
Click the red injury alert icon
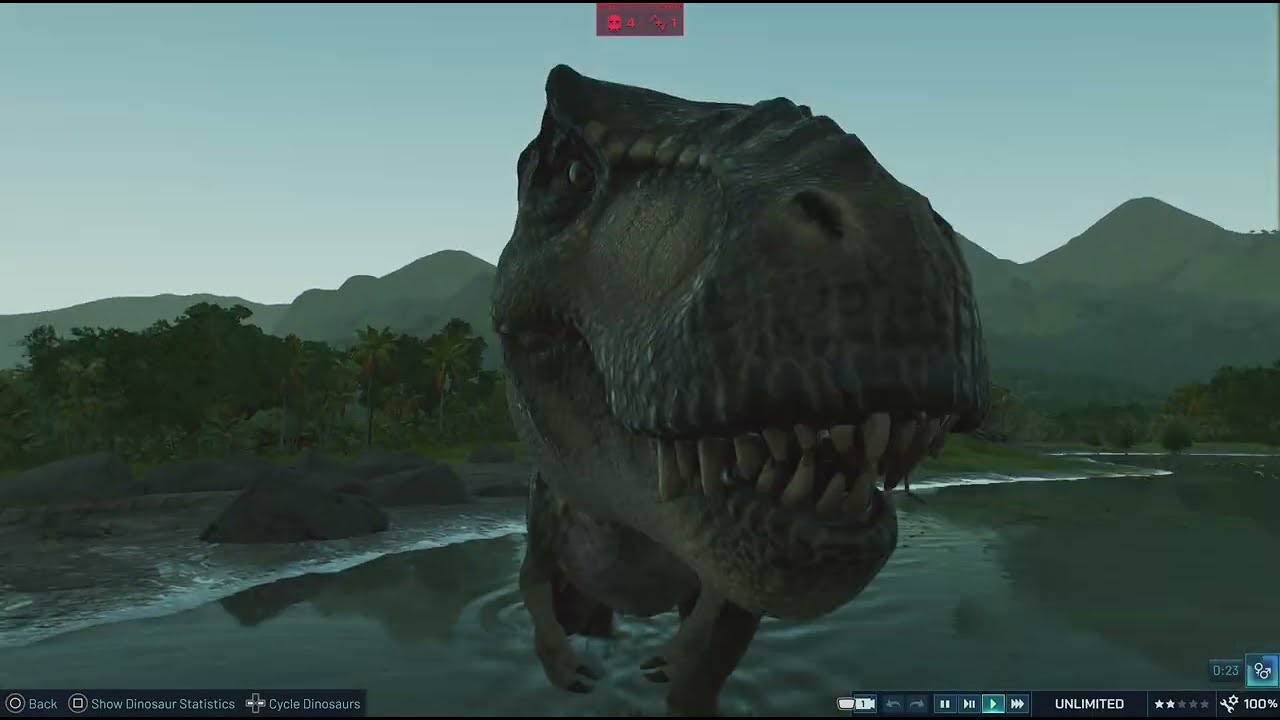pyautogui.click(x=658, y=22)
